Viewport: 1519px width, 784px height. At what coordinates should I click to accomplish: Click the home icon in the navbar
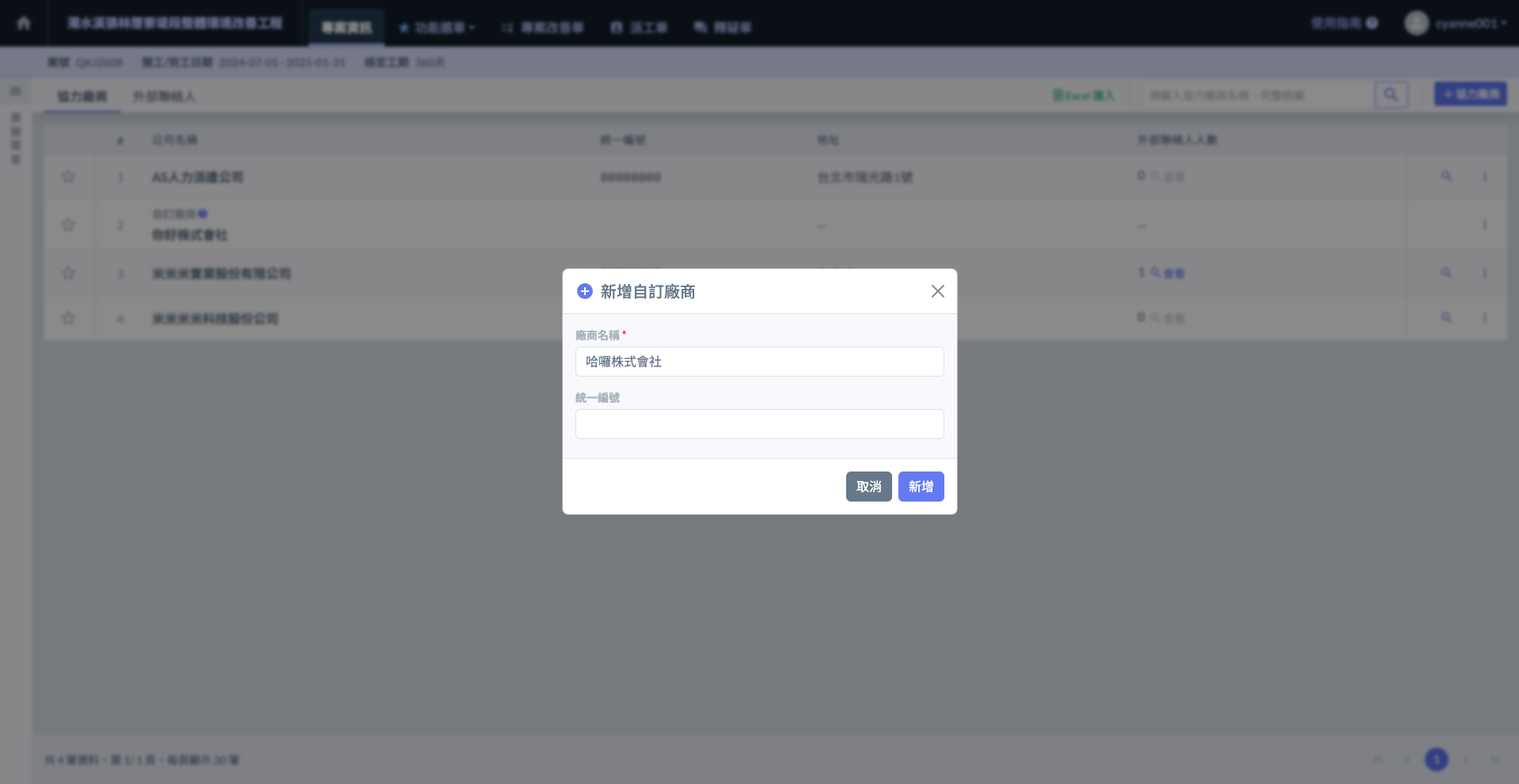(24, 23)
